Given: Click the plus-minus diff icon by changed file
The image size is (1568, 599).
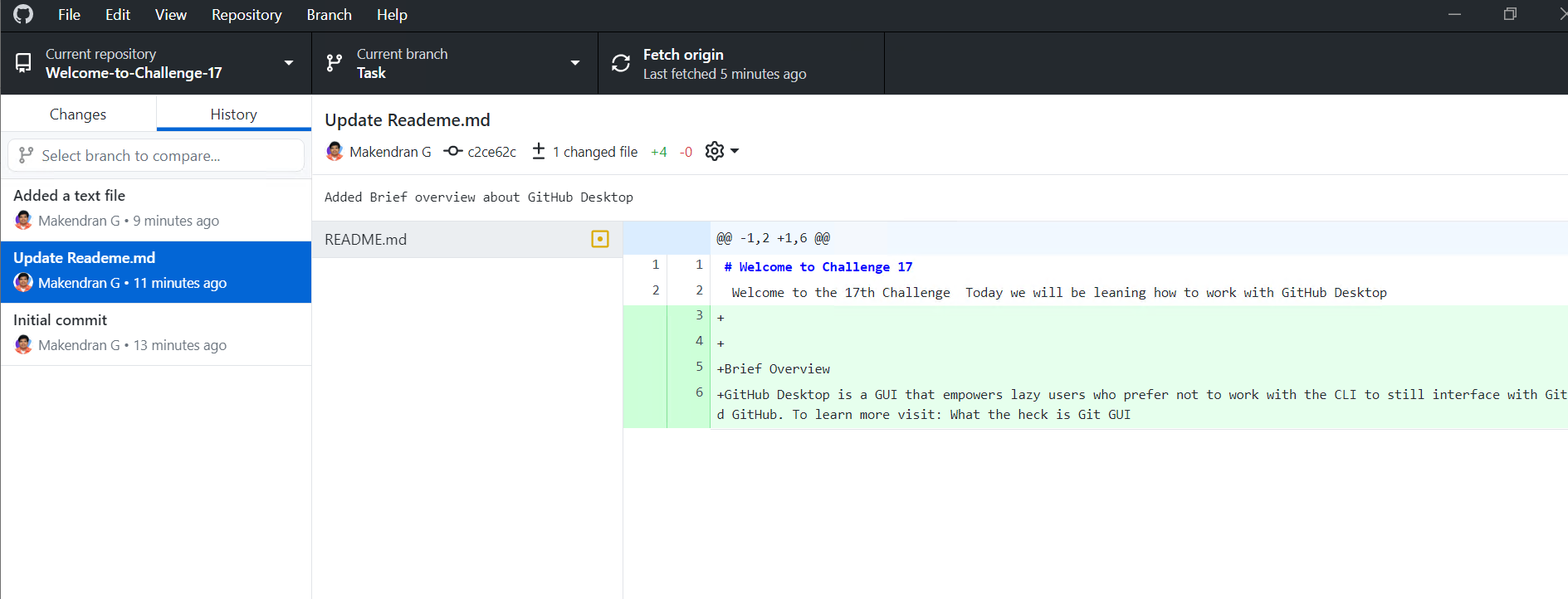Looking at the screenshot, I should [x=539, y=151].
